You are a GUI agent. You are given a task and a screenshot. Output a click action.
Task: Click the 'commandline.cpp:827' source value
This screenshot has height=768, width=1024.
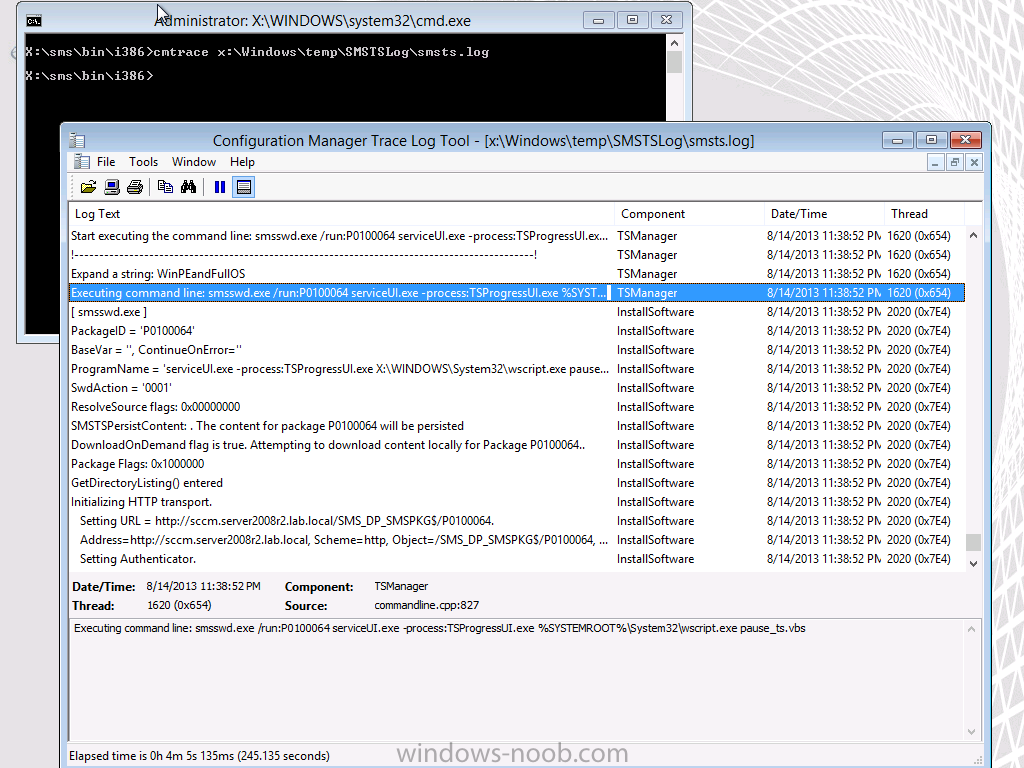click(x=426, y=605)
